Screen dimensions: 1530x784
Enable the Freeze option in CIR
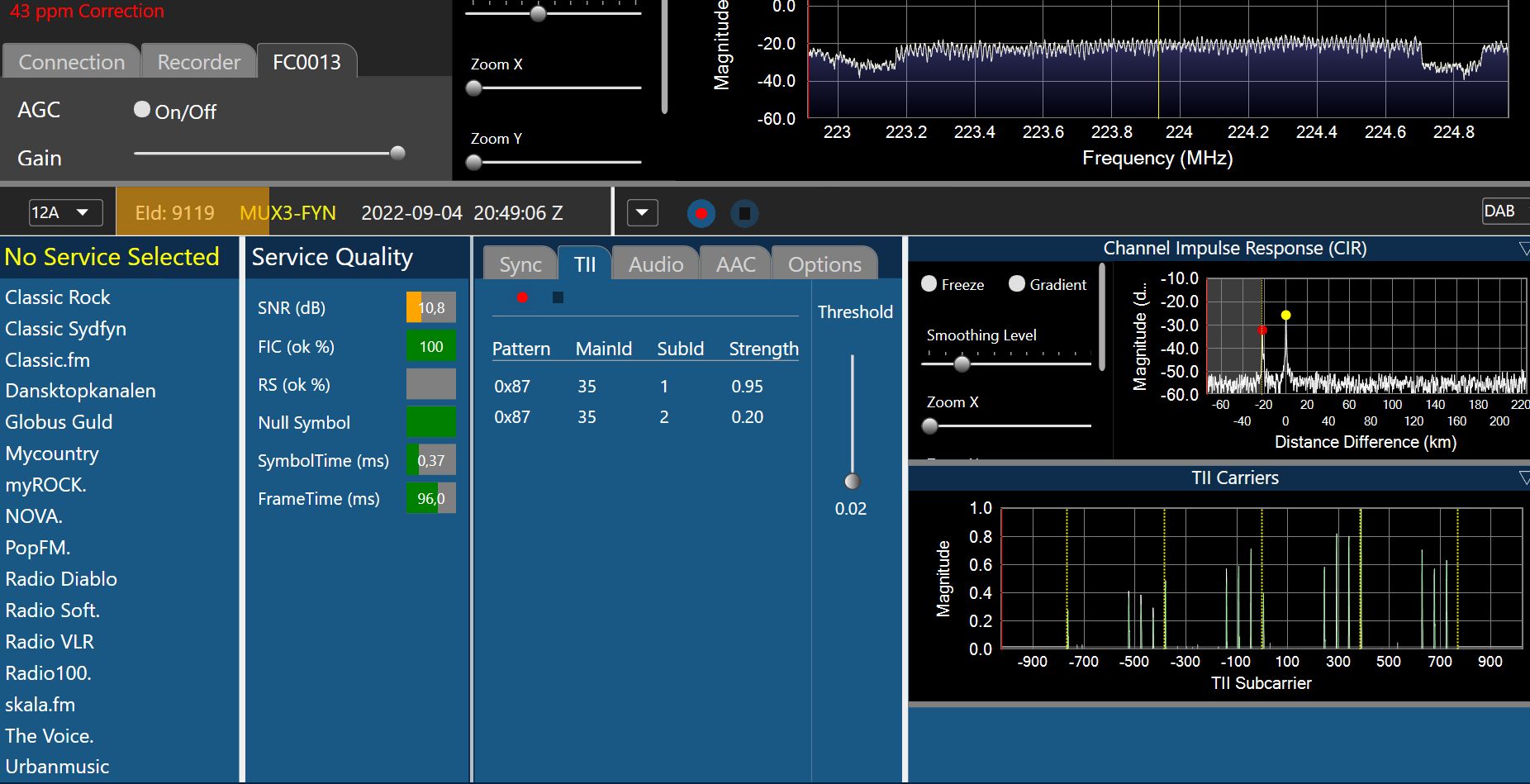pos(929,284)
